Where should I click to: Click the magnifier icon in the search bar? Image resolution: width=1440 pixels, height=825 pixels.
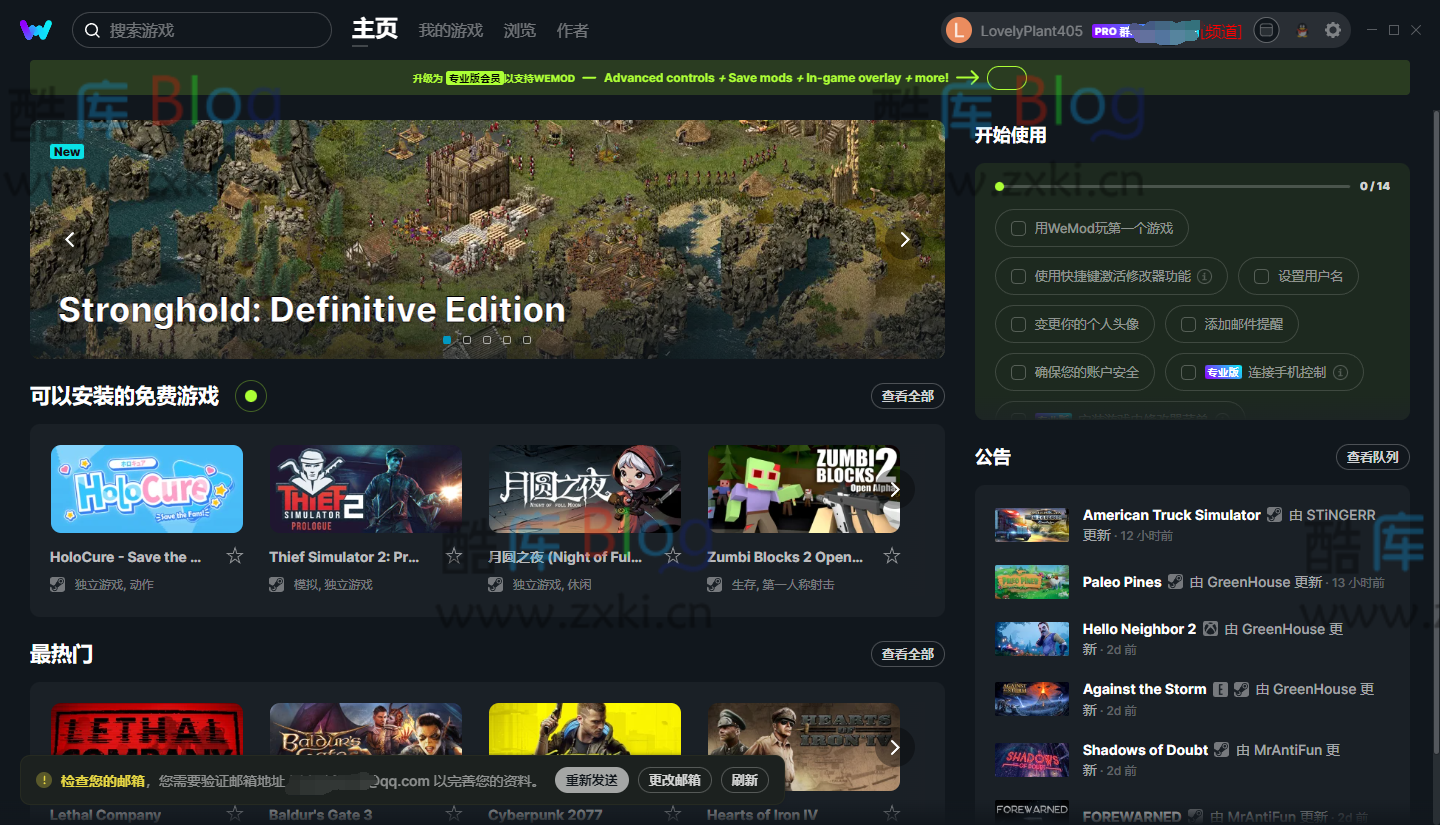(92, 30)
